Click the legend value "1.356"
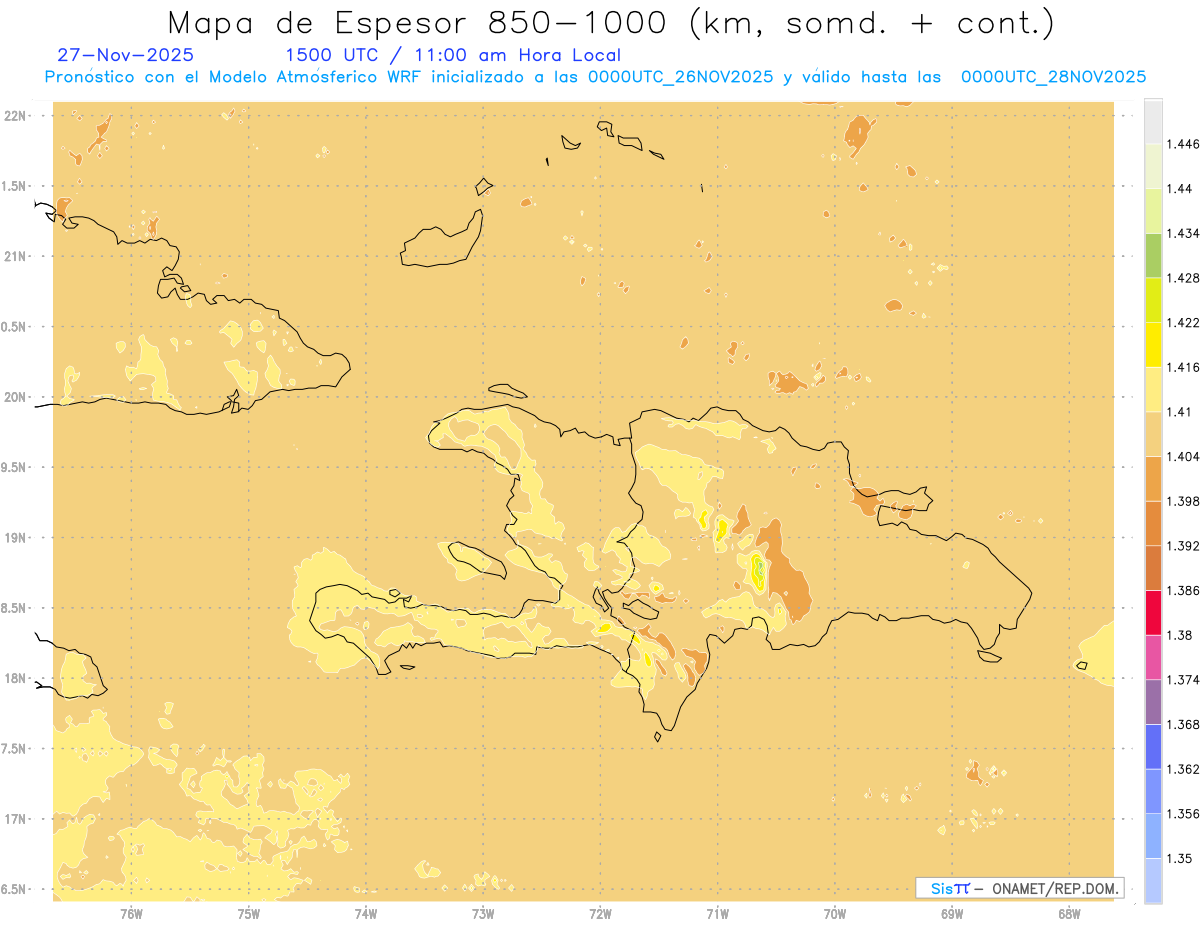The height and width of the screenshot is (927, 1200). coord(1183,814)
